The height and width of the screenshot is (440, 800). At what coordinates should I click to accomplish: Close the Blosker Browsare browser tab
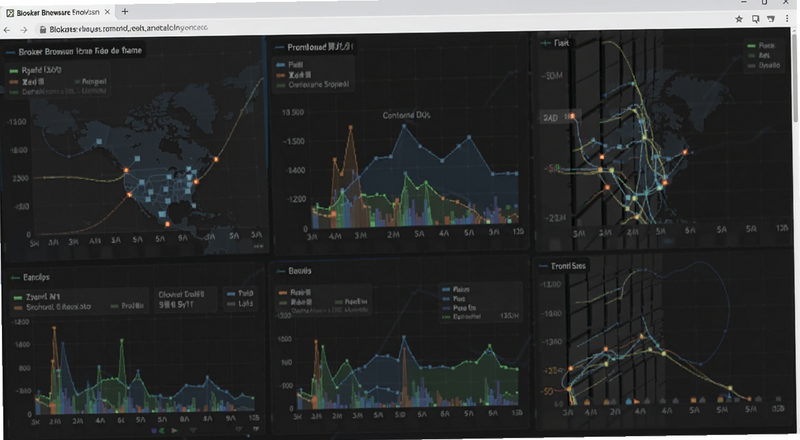[x=107, y=12]
